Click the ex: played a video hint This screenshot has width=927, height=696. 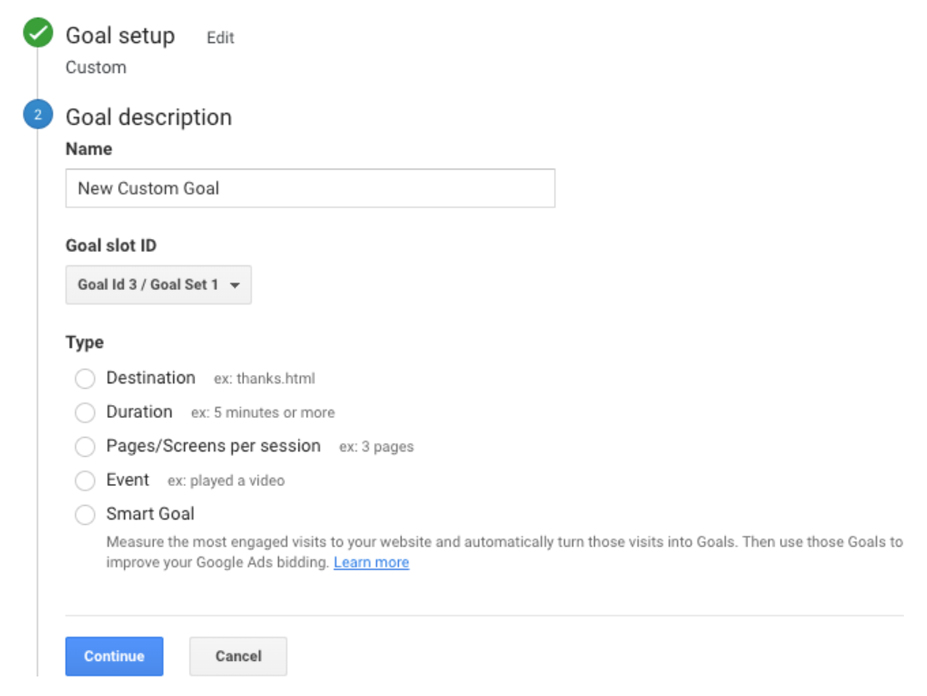pos(226,481)
